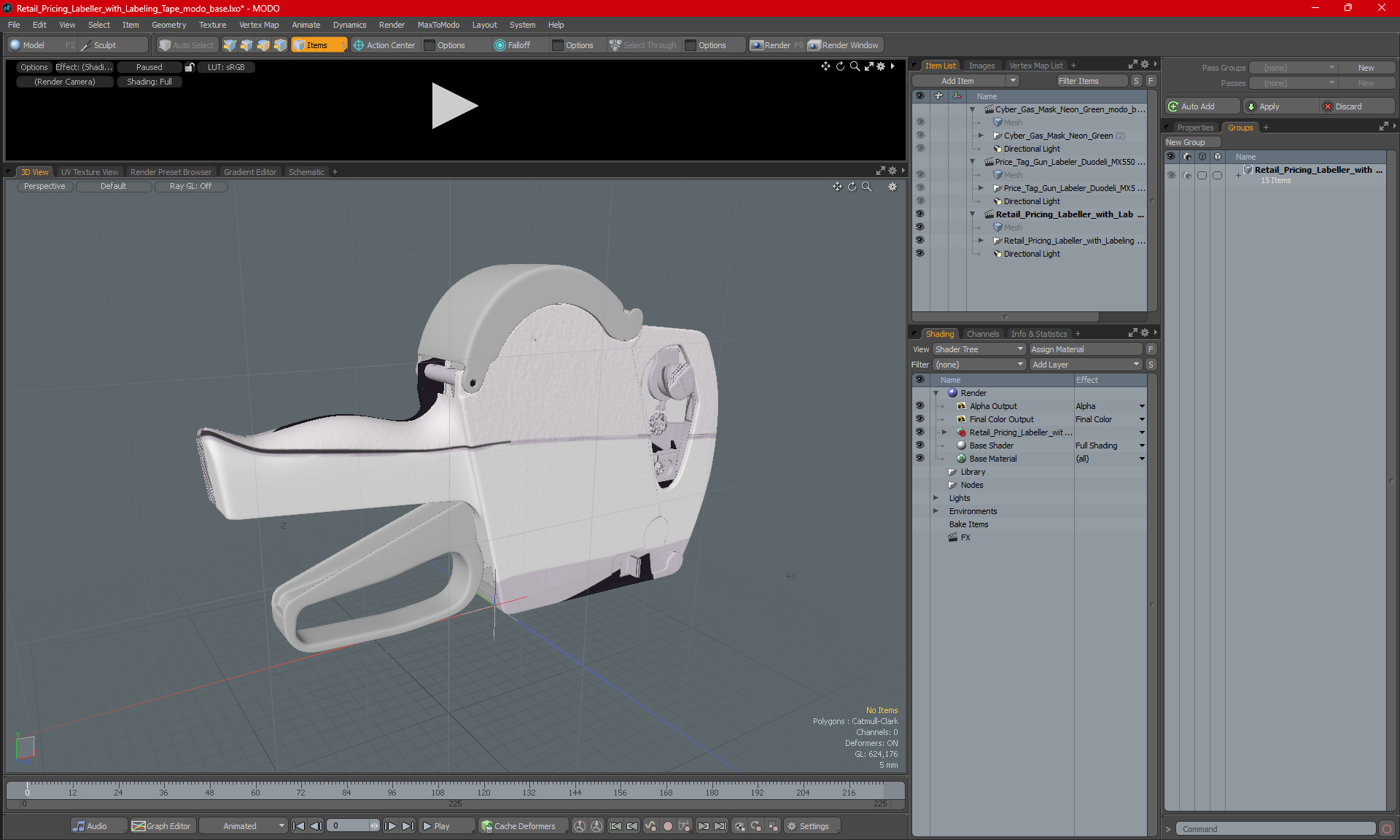This screenshot has height=840, width=1400.
Task: Open the Geometry menu
Action: 168,25
